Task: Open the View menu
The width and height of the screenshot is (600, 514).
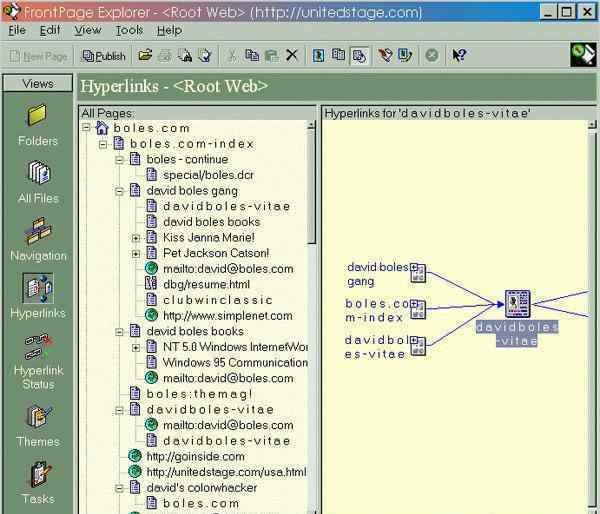Action: tap(88, 30)
